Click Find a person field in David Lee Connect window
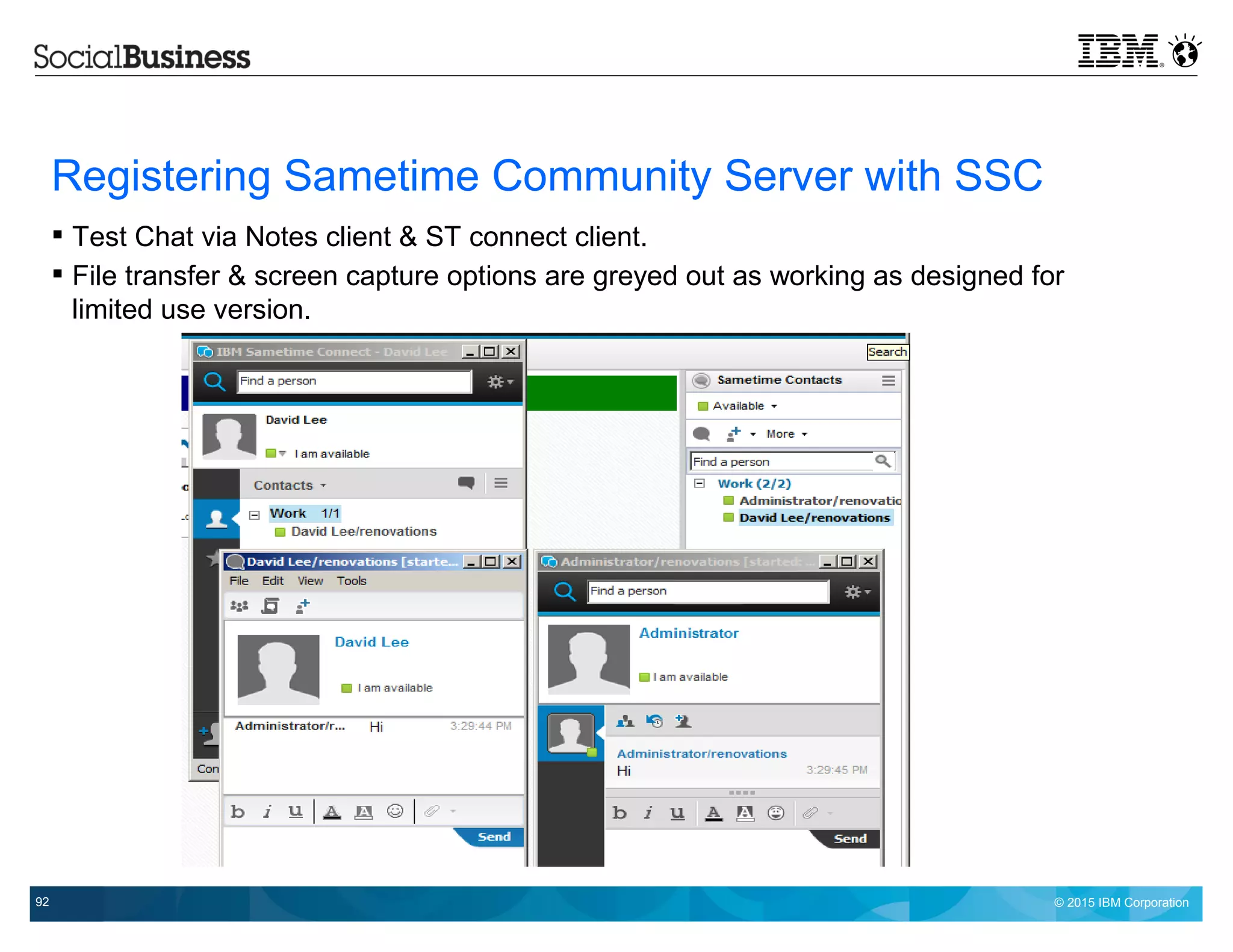Image resolution: width=1233 pixels, height=952 pixels. click(x=354, y=381)
